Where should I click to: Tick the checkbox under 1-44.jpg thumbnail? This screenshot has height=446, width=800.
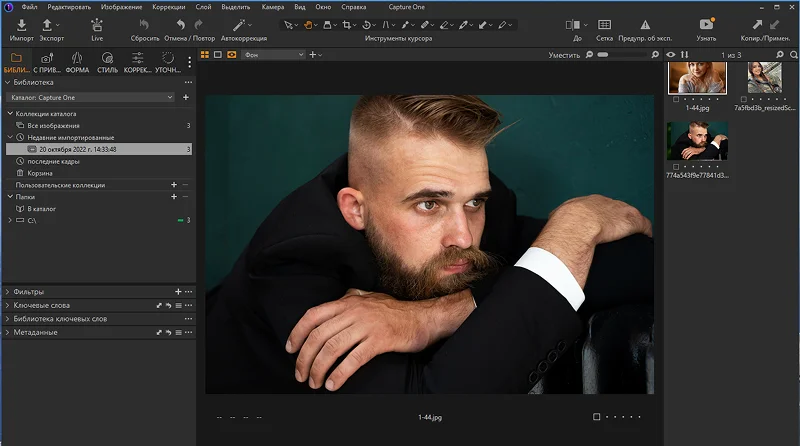[677, 99]
